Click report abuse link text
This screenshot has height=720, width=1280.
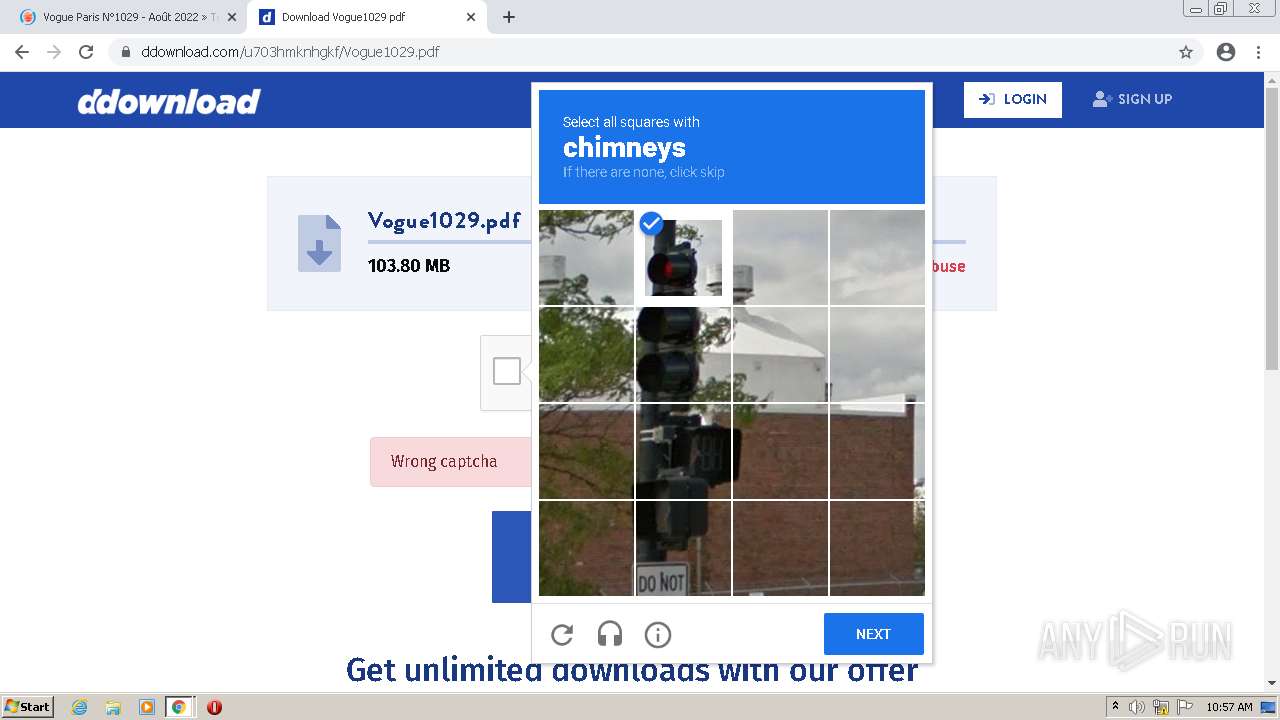click(949, 266)
